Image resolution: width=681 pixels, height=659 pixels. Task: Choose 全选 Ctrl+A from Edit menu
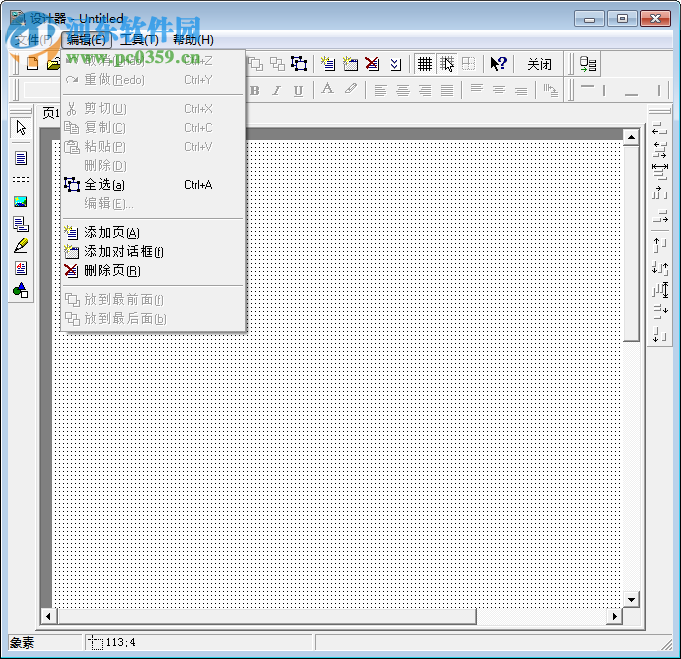pyautogui.click(x=153, y=185)
